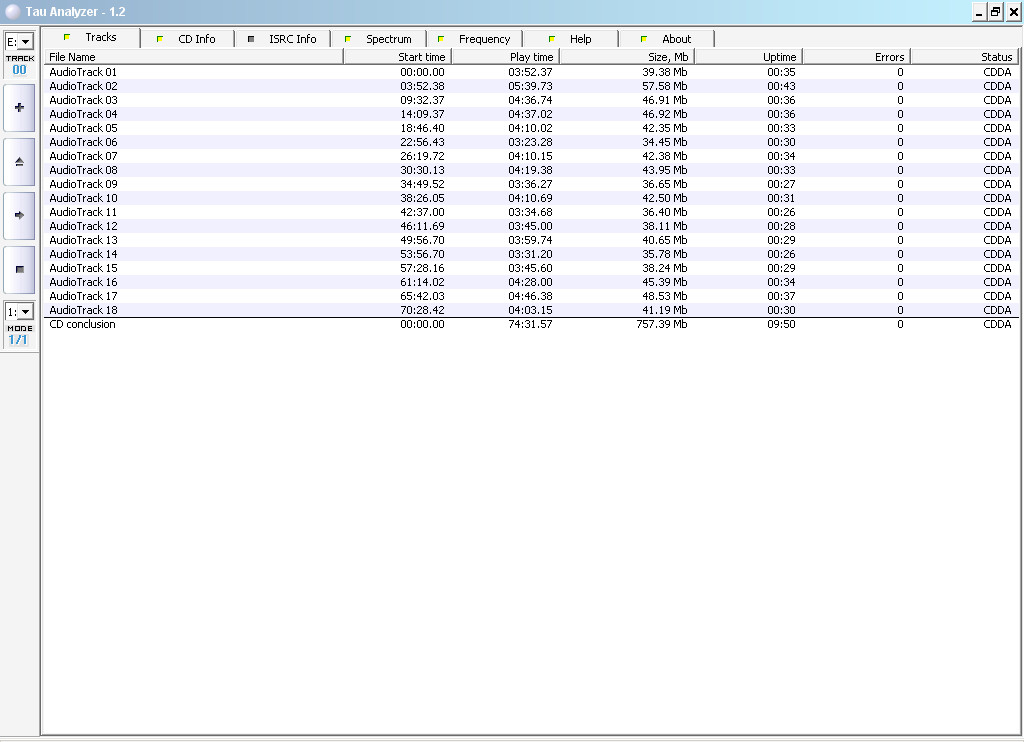Click the square stop button
This screenshot has width=1024, height=742.
(20, 269)
